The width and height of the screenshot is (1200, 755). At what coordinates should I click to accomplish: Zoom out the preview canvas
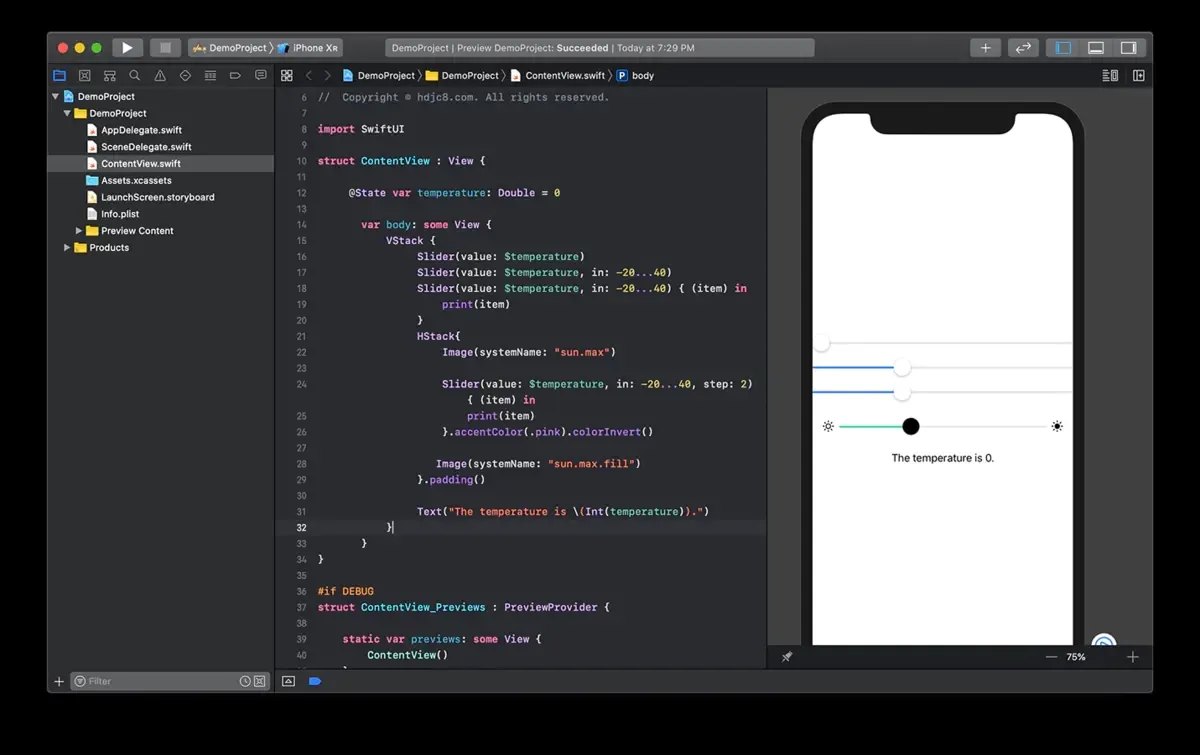[1051, 657]
